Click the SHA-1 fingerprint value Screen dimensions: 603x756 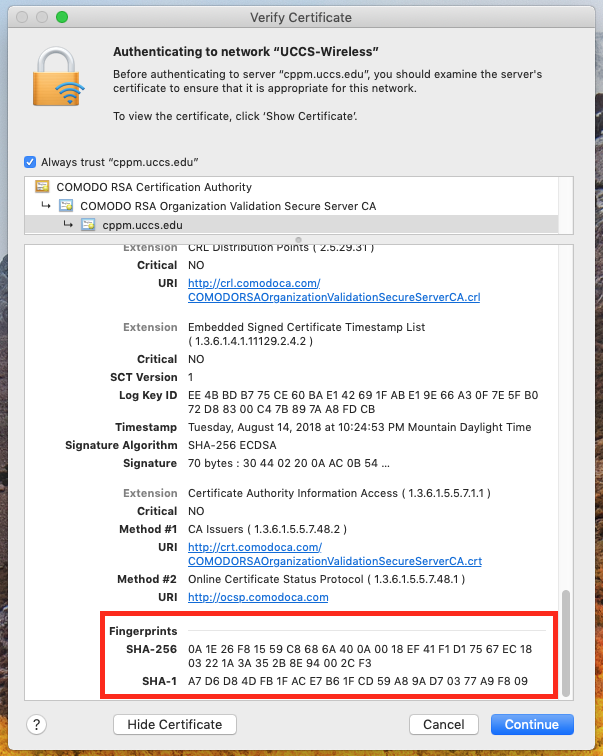pos(358,681)
